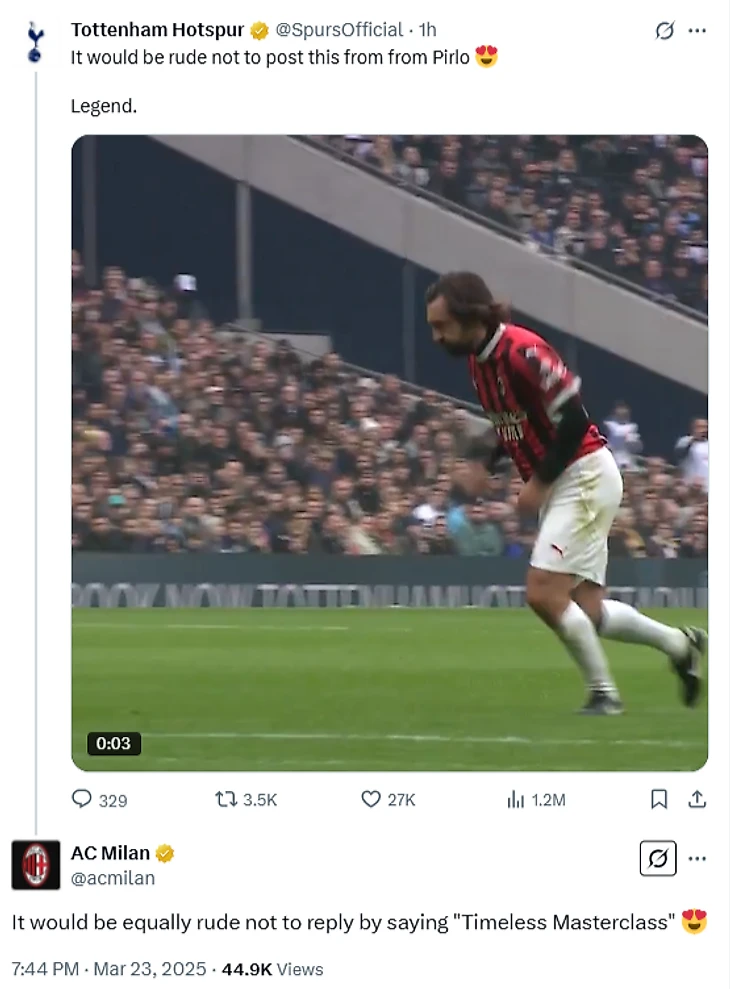Image resolution: width=730 pixels, height=989 pixels.
Task: Click the Tottenham Hotspur crest avatar
Action: tap(35, 42)
